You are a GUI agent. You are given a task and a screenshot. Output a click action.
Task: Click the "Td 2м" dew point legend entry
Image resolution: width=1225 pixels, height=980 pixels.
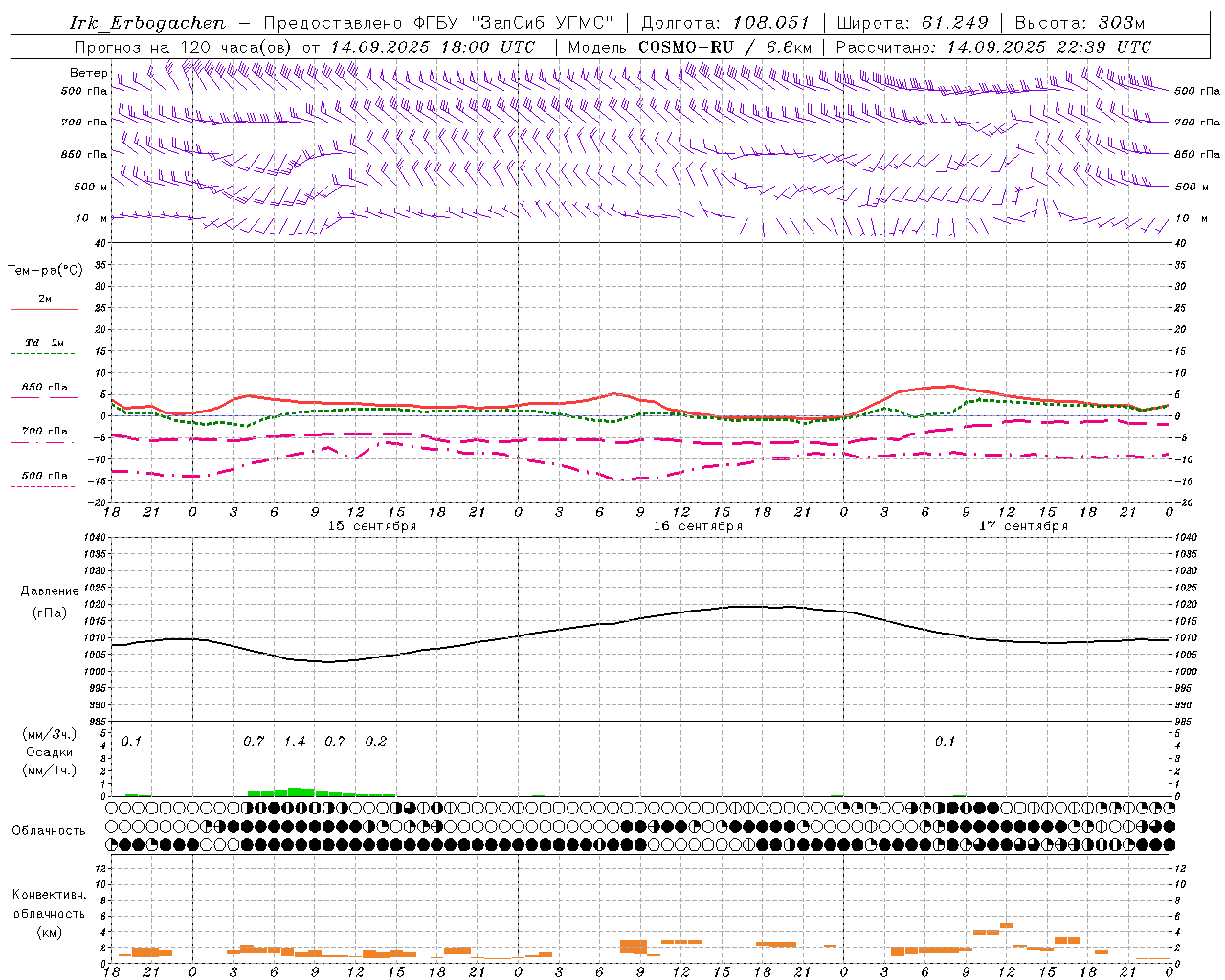tap(45, 343)
